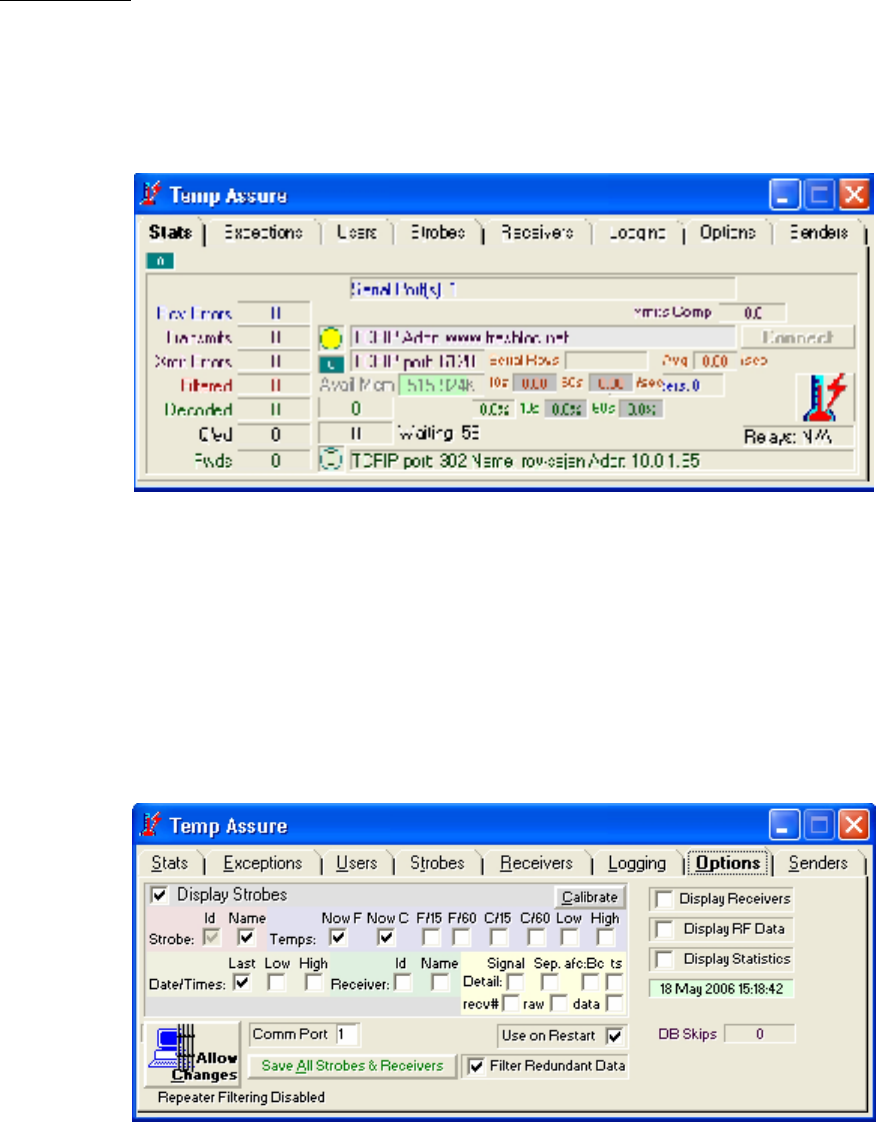876x1122 pixels.
Task: Open the Receivers tab in the Options window
Action: [537, 862]
